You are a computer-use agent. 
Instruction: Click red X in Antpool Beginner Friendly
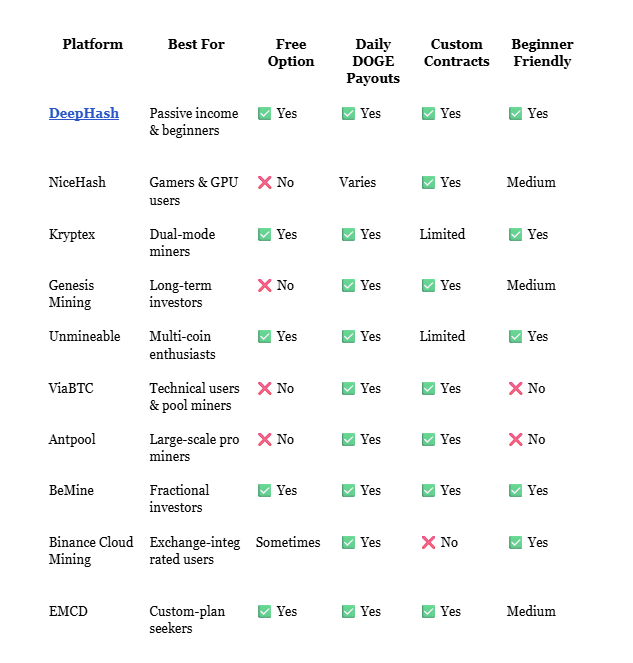point(516,439)
